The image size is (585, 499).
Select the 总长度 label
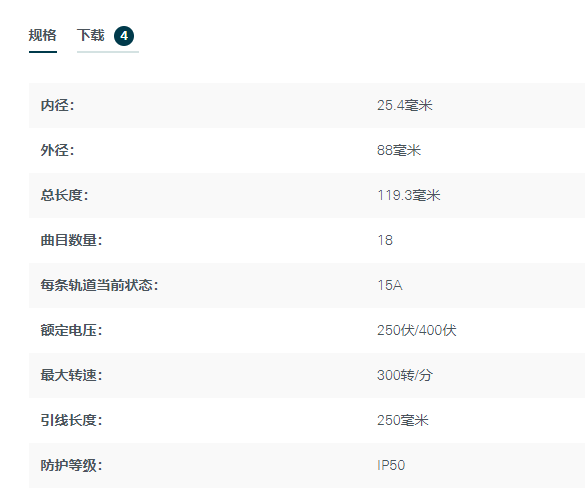tap(64, 195)
